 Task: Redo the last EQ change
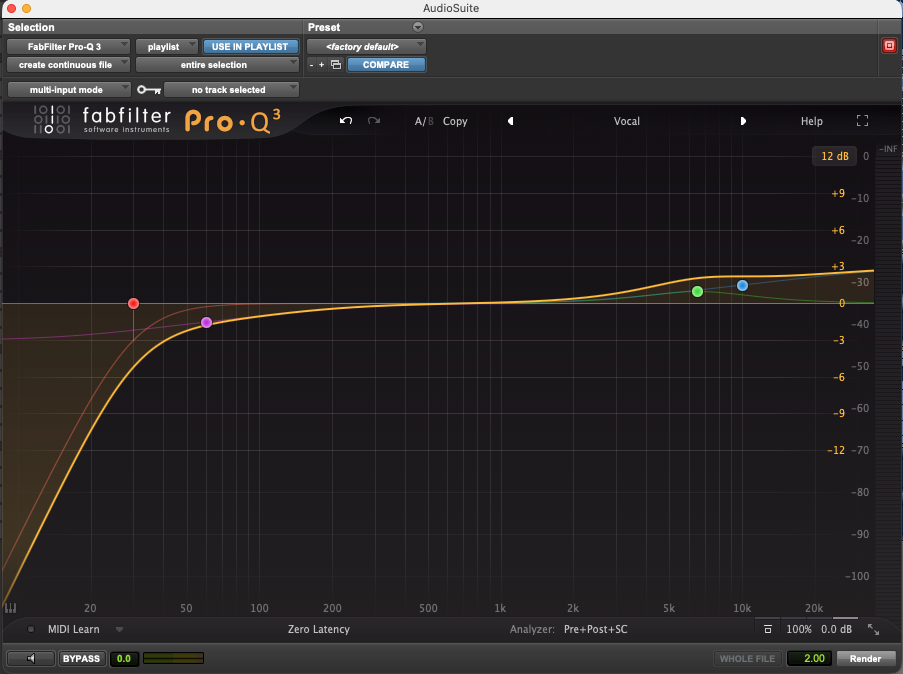click(x=374, y=120)
